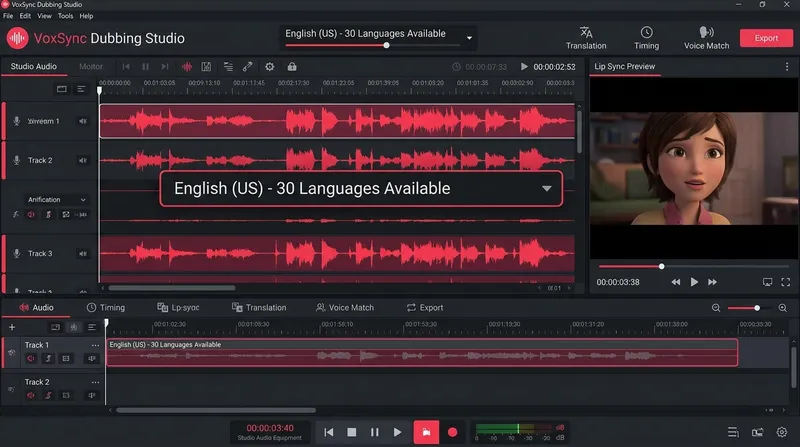
Task: Open the File menu
Action: click(8, 16)
